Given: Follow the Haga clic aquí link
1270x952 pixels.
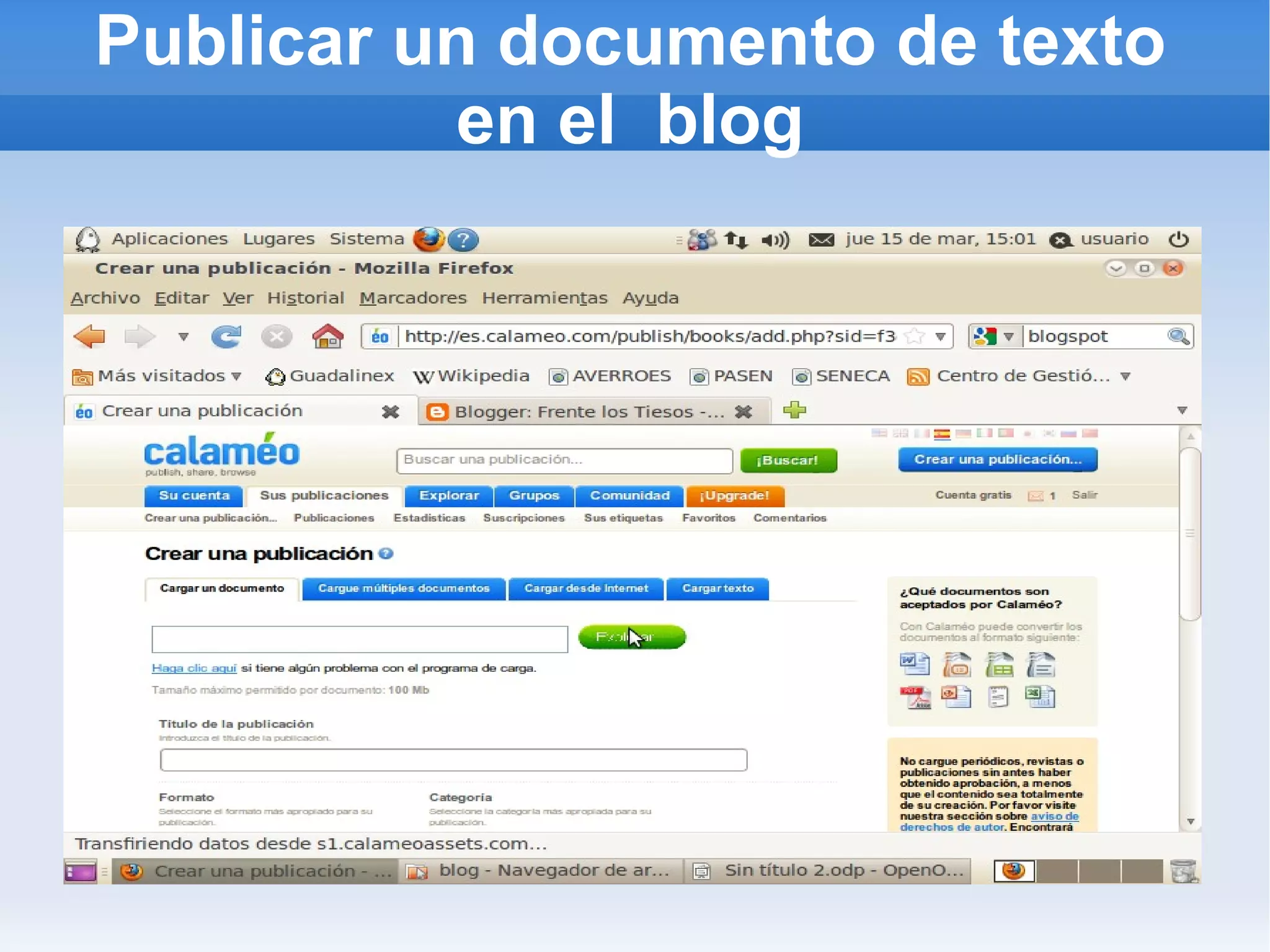Looking at the screenshot, I should (x=194, y=668).
